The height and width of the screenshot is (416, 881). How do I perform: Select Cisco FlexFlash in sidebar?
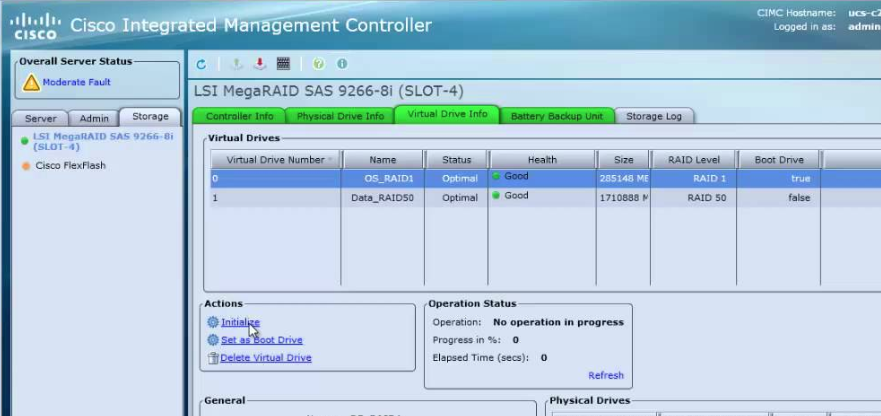pyautogui.click(x=70, y=166)
